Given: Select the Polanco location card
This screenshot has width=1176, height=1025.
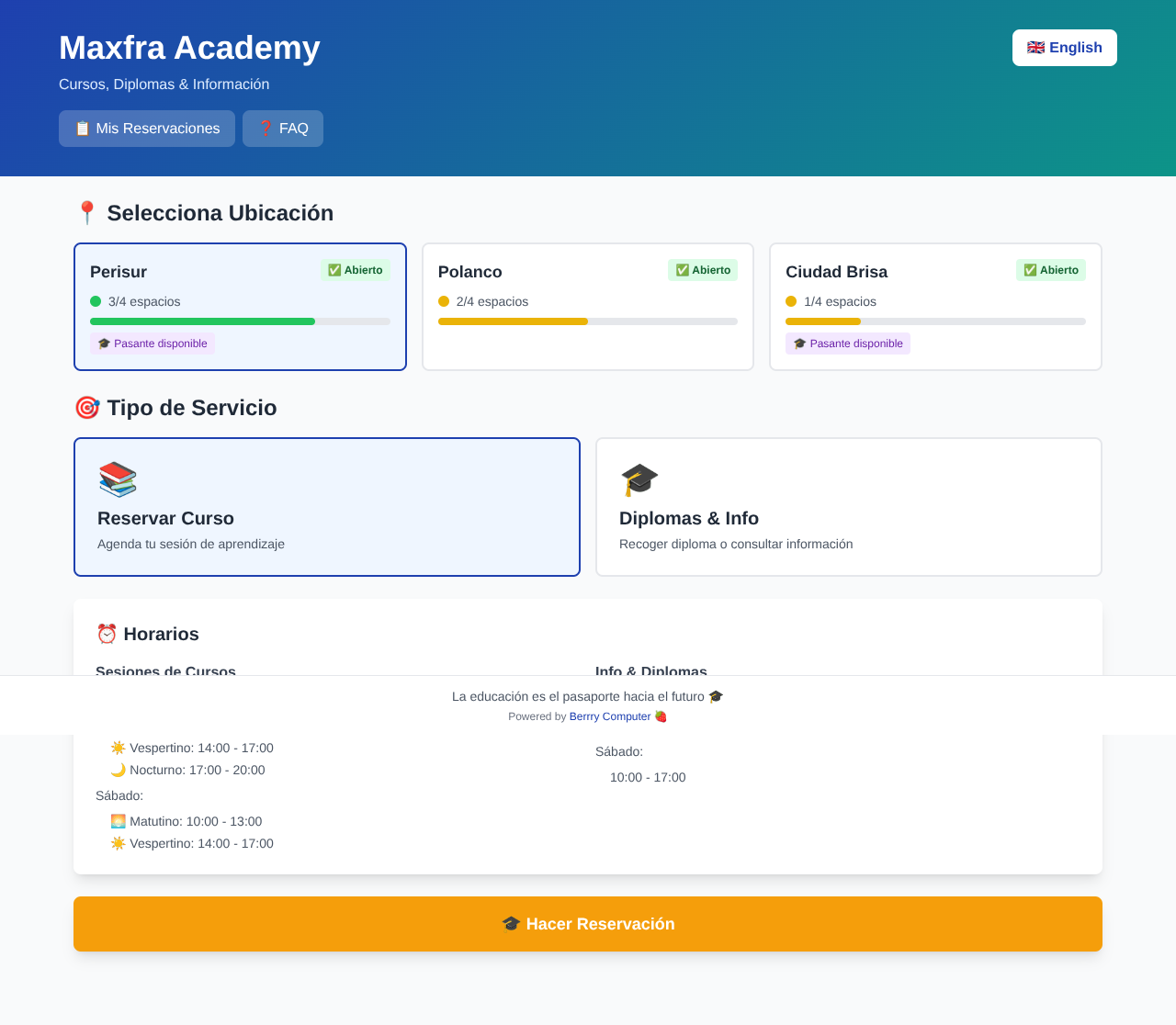Looking at the screenshot, I should (x=587, y=307).
